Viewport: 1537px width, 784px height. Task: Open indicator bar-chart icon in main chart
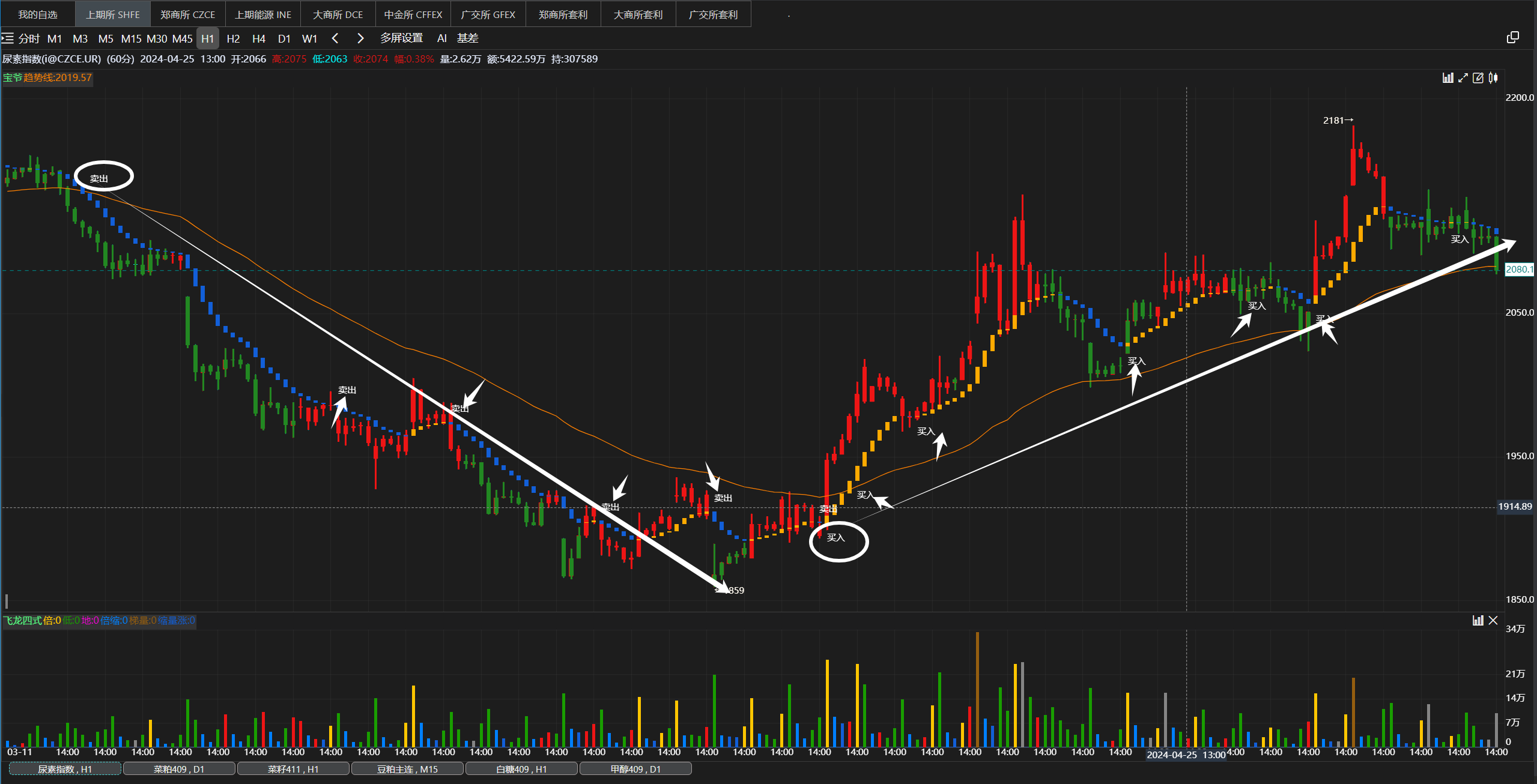1448,77
